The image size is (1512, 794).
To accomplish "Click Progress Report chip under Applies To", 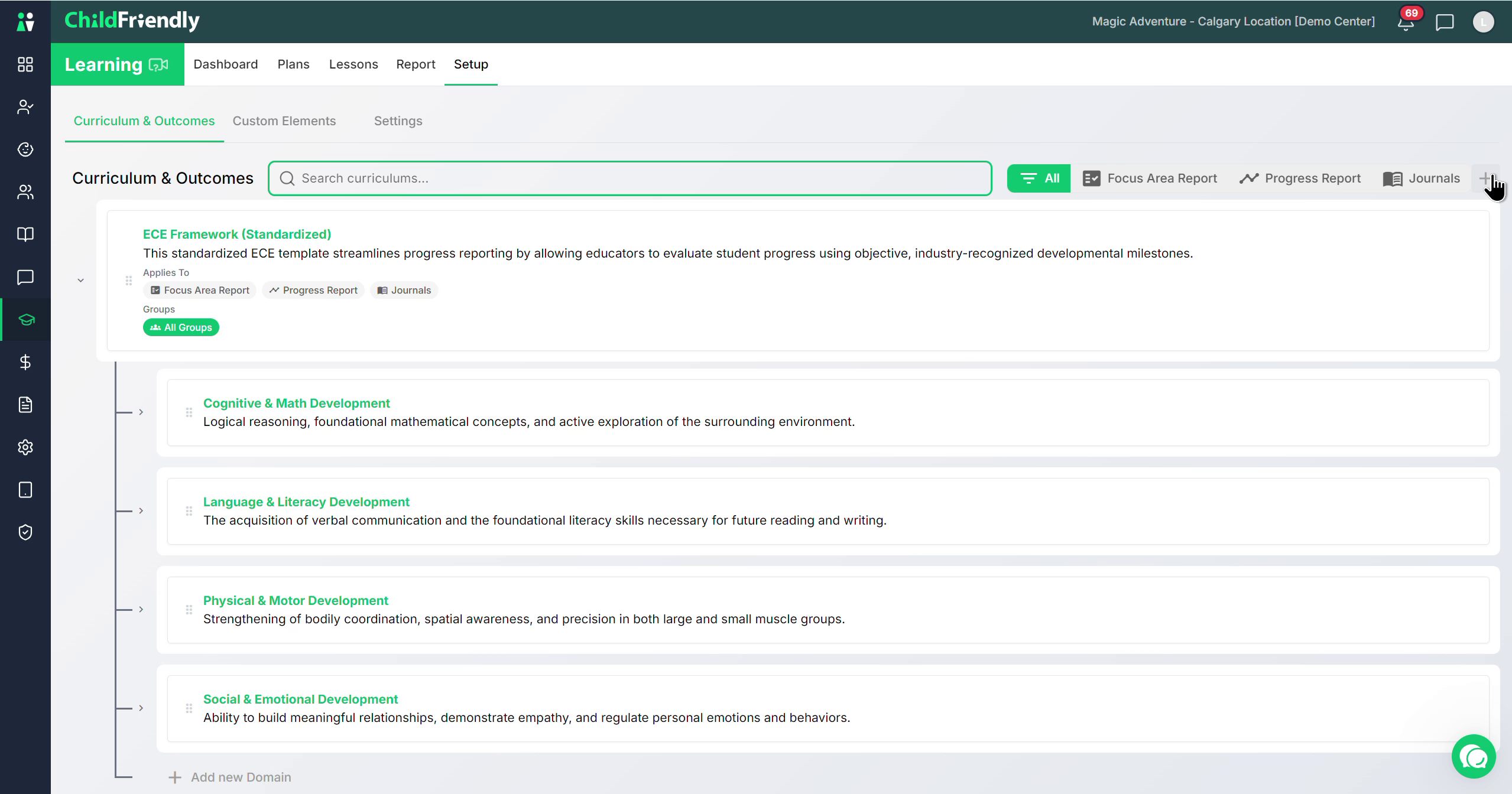I will (313, 290).
